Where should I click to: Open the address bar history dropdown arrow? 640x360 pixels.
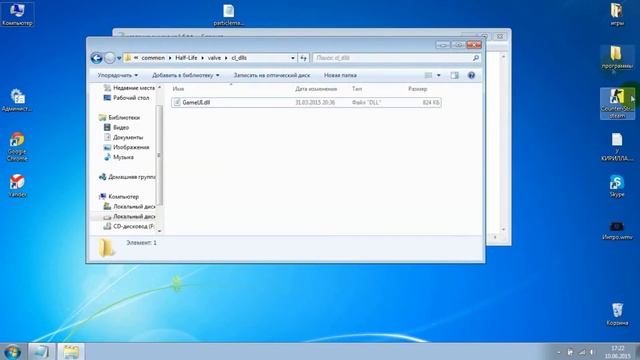coord(293,58)
